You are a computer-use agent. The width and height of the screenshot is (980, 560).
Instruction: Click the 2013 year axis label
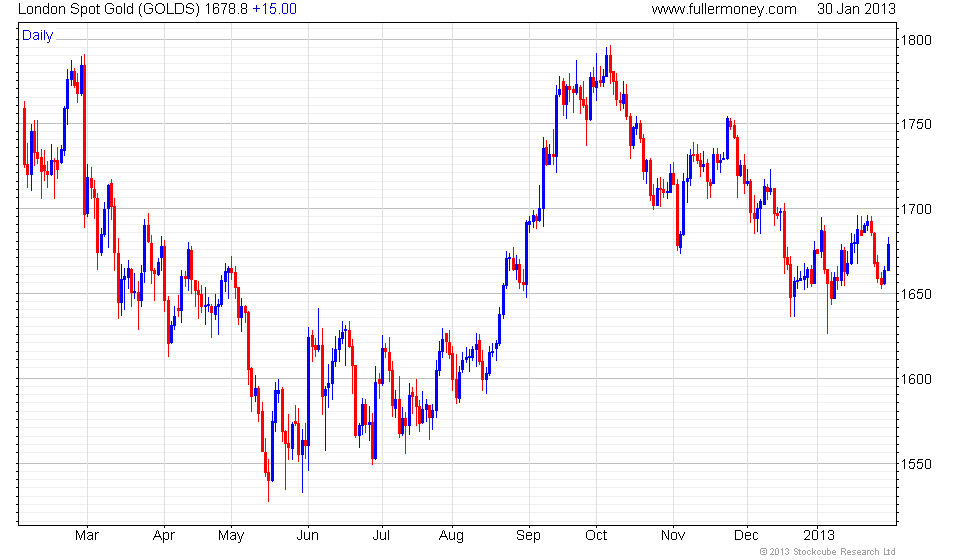(819, 536)
